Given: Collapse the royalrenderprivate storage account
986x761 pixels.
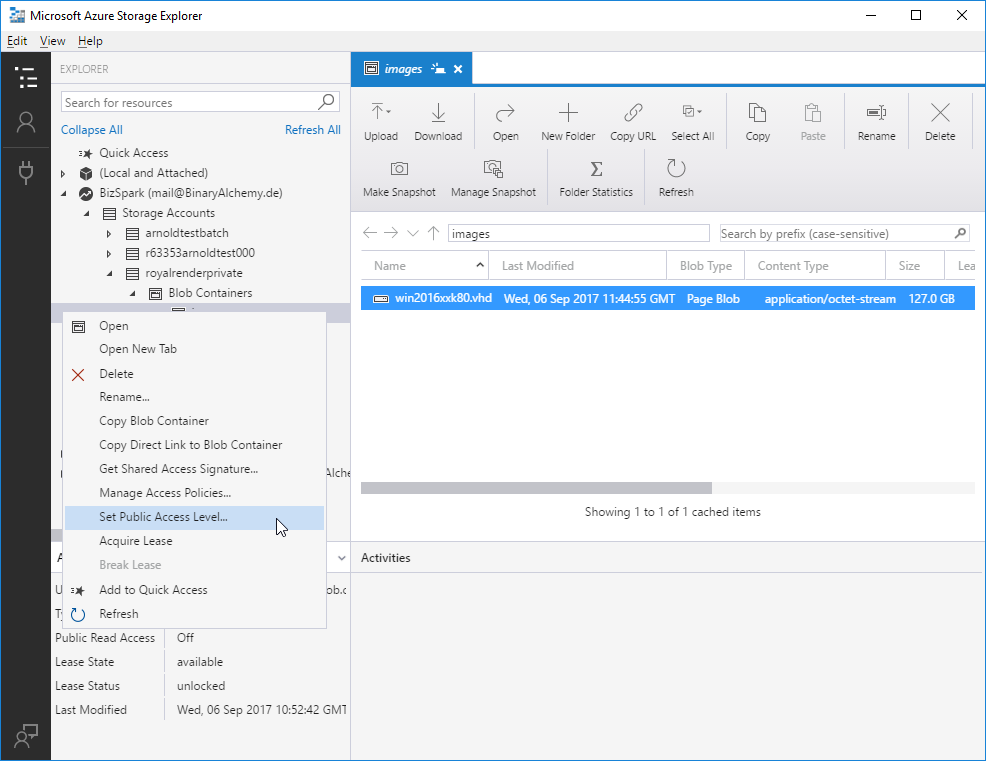Looking at the screenshot, I should coord(110,274).
